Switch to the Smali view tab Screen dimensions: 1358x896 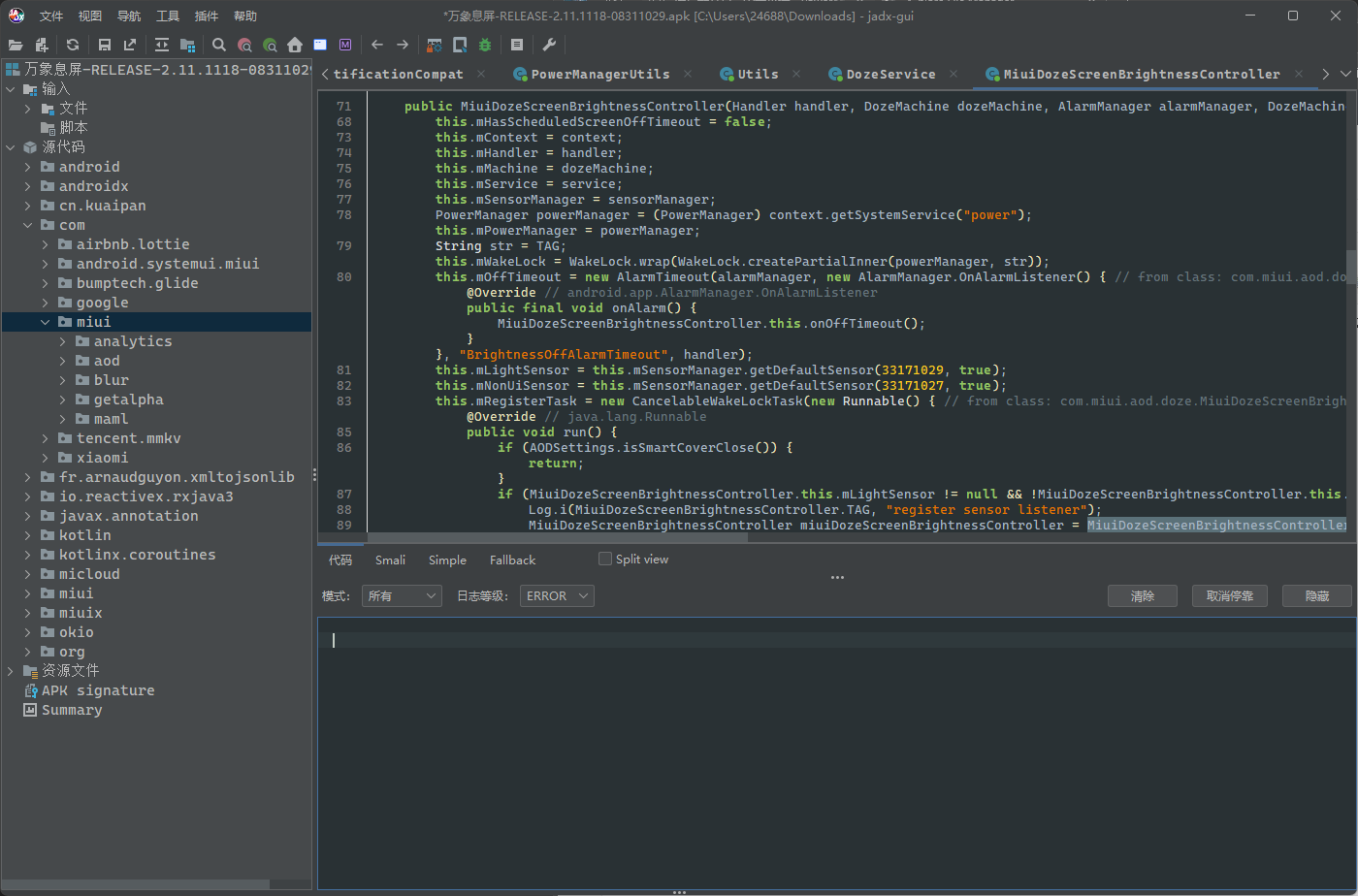pyautogui.click(x=390, y=560)
